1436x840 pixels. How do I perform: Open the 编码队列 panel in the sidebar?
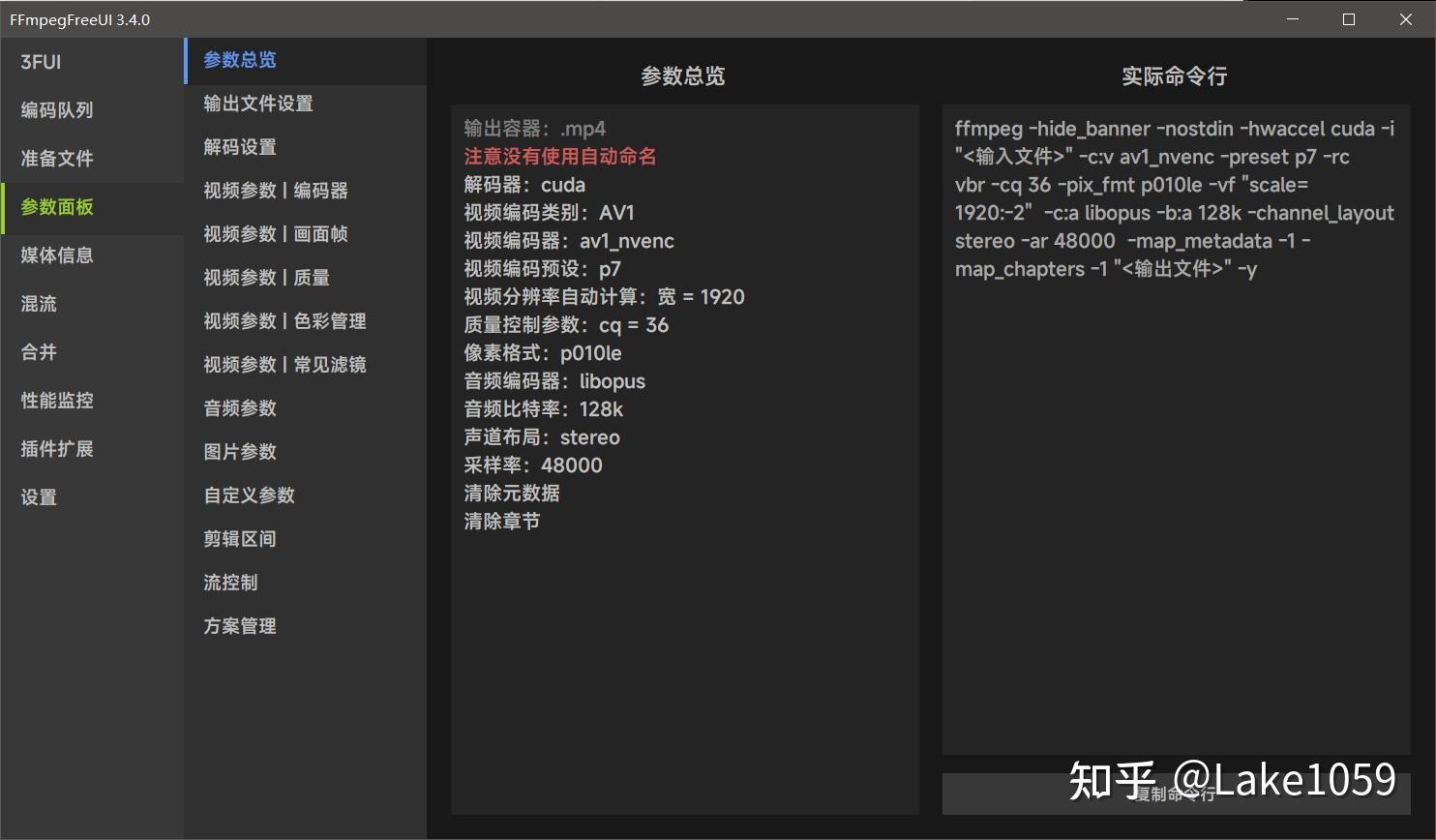coord(57,109)
